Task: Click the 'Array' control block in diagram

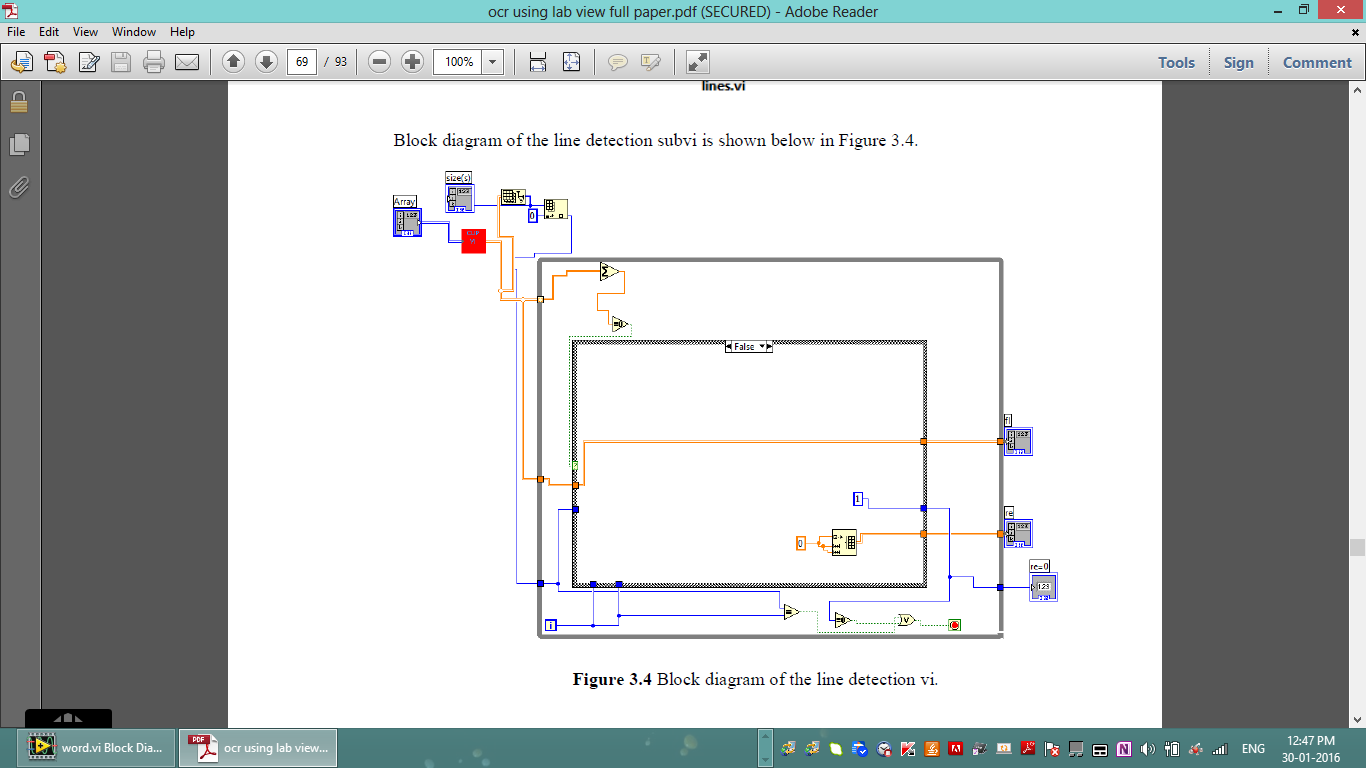Action: (x=407, y=222)
